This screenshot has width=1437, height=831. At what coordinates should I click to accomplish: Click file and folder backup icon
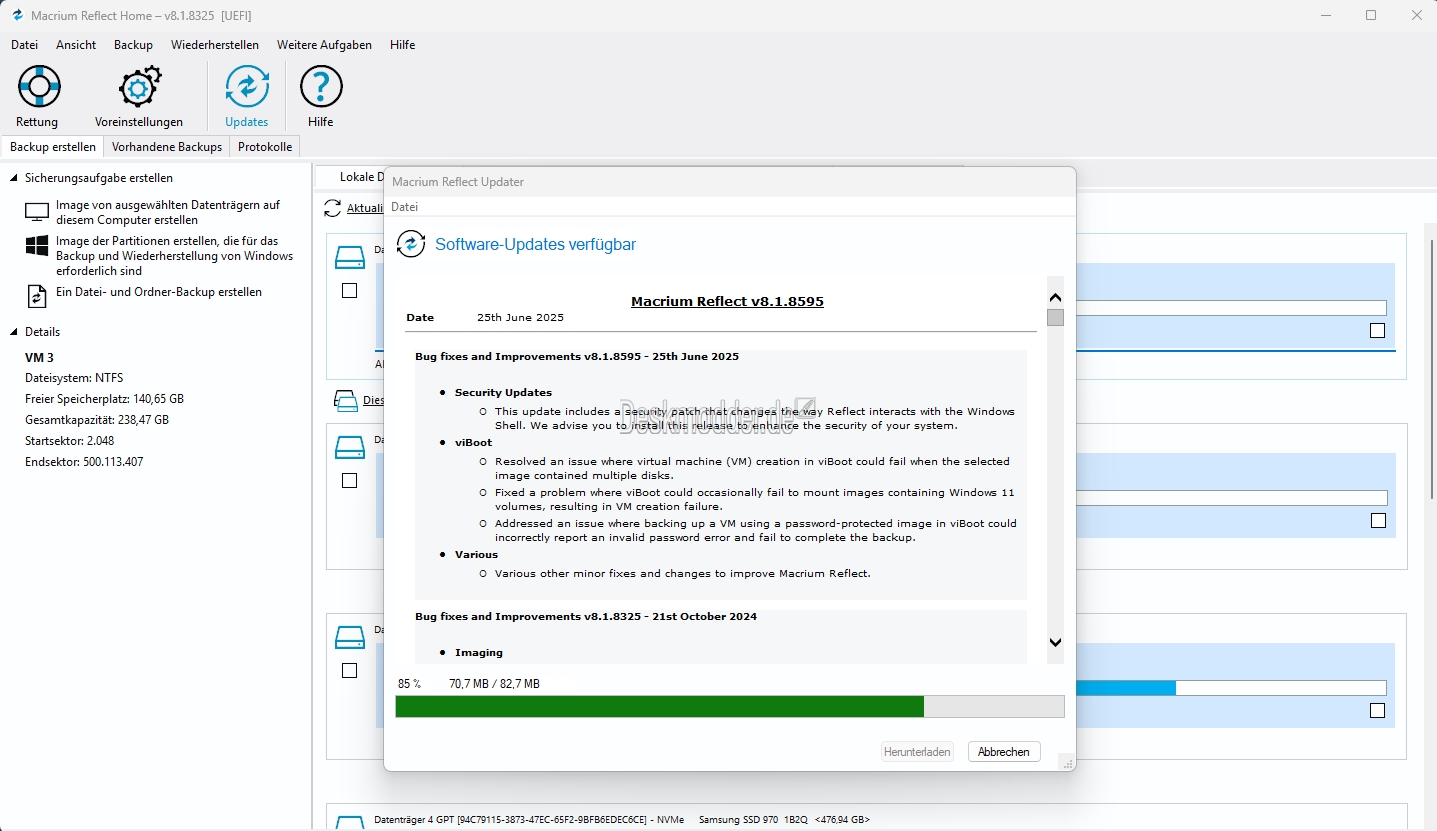tap(37, 296)
